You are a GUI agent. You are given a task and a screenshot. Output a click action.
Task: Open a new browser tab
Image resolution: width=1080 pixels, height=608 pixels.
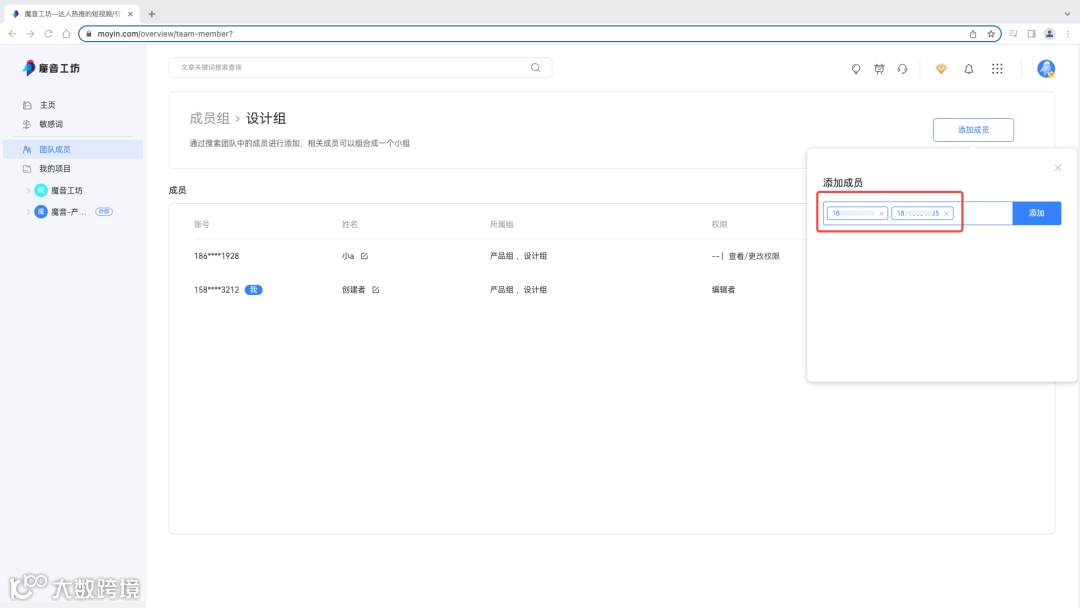pyautogui.click(x=152, y=14)
